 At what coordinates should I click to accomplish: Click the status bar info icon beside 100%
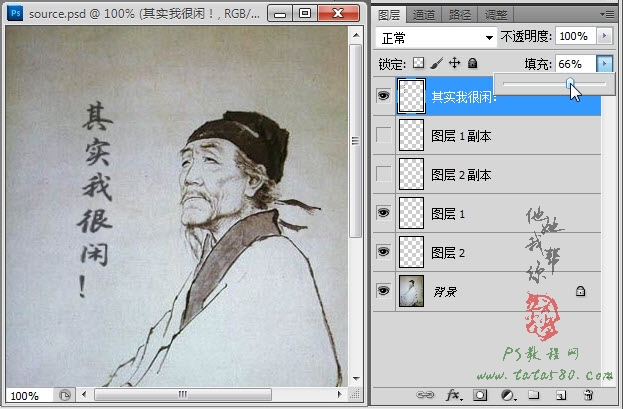65,395
